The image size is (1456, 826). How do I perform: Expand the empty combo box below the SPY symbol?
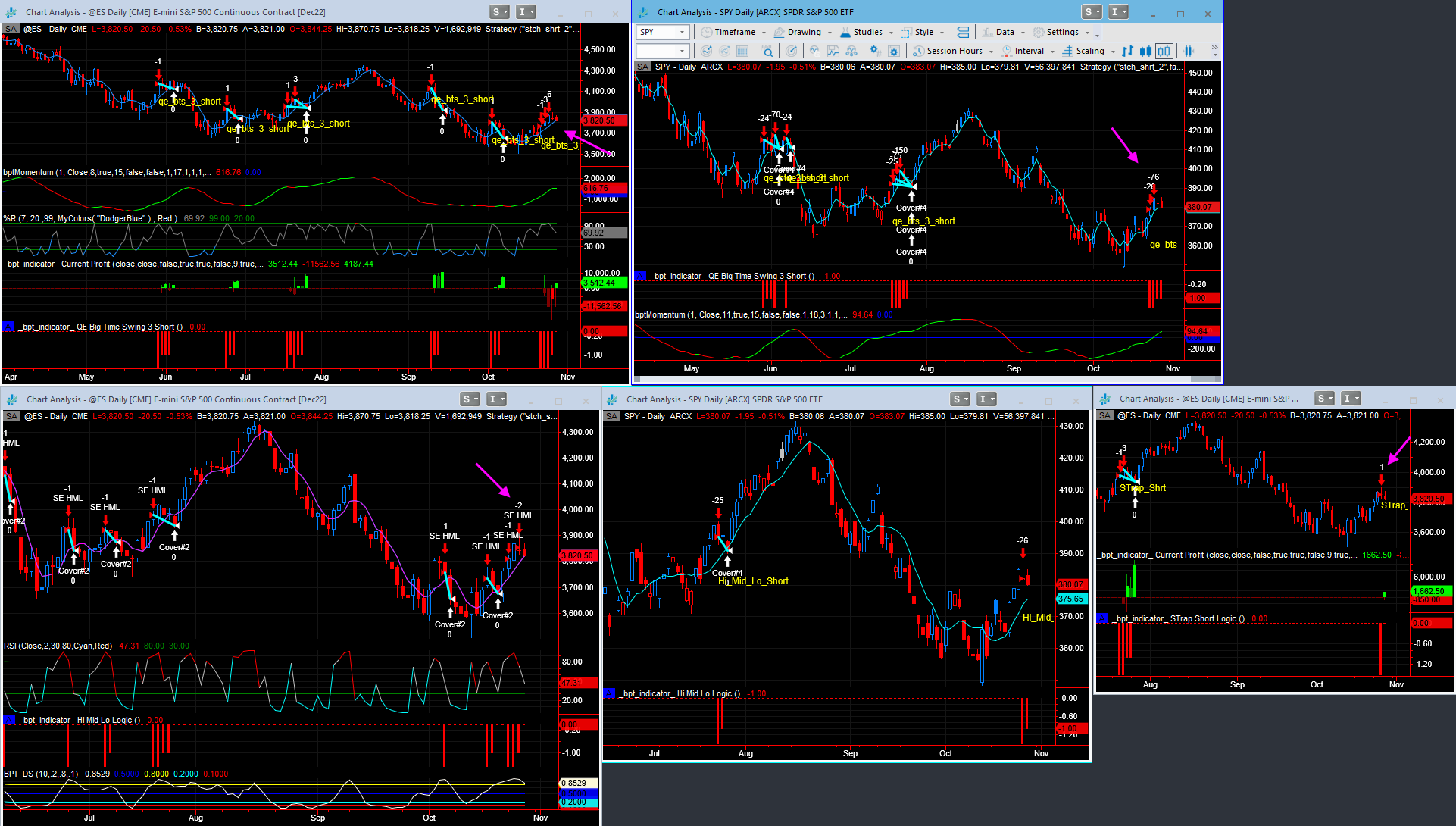(x=683, y=51)
